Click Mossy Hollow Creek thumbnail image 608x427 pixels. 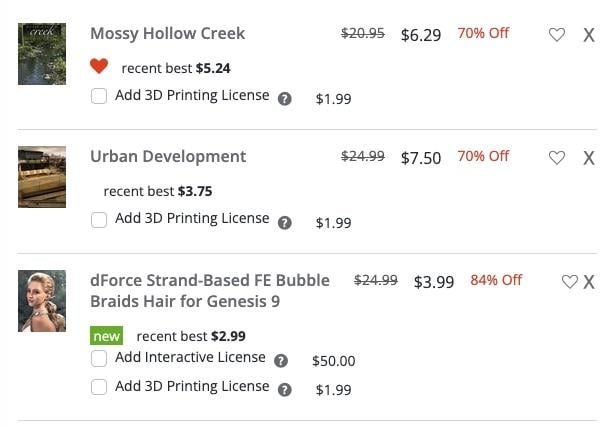point(42,54)
